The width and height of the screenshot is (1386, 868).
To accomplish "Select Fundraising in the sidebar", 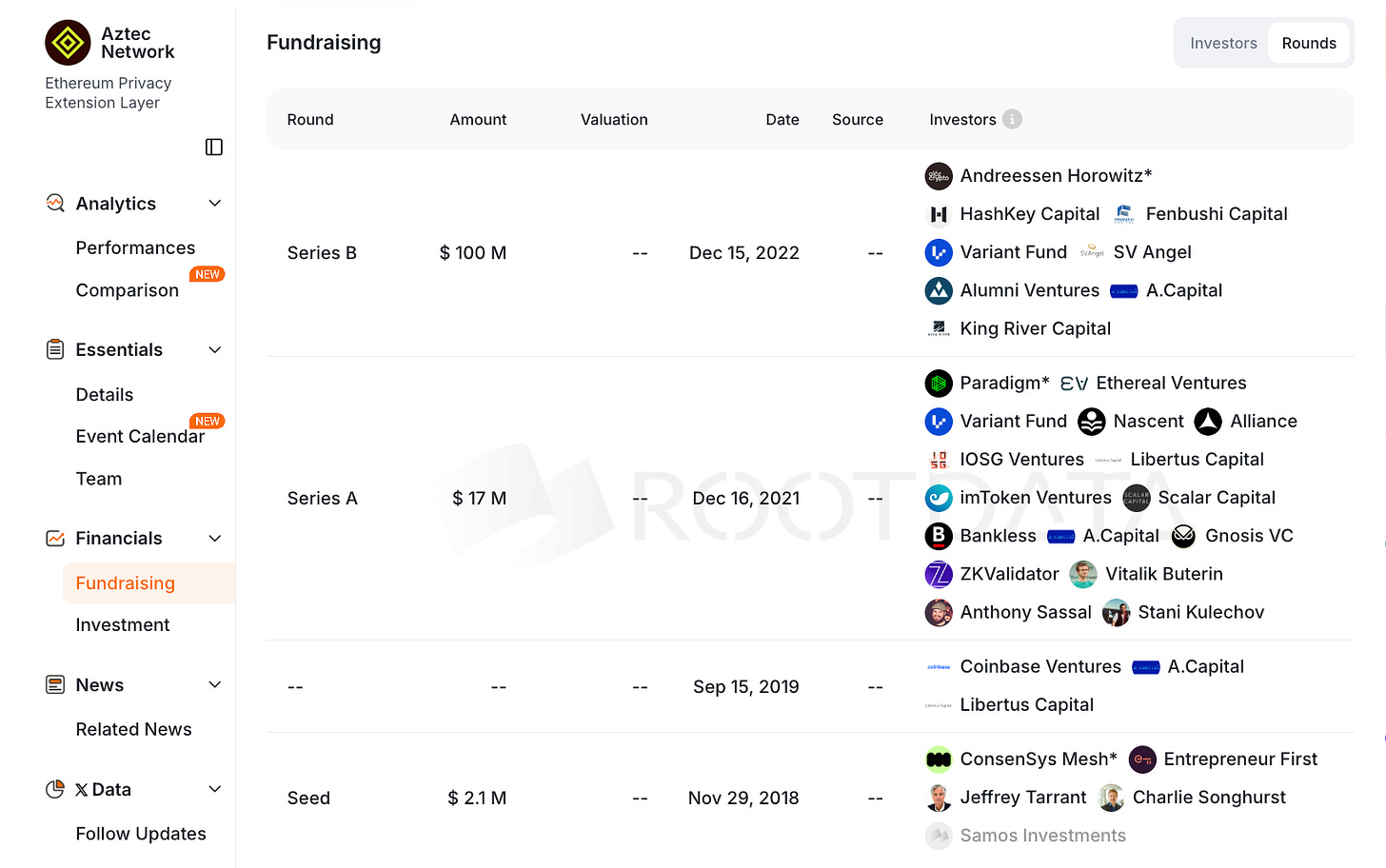I will [x=148, y=582].
